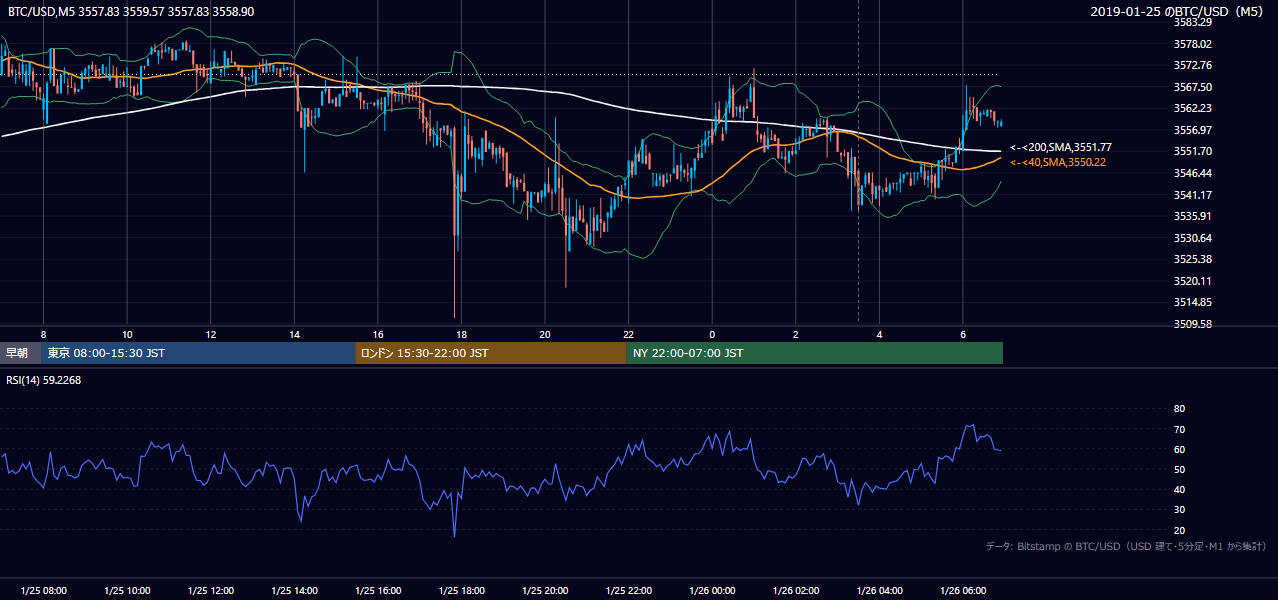Screen dimensions: 1278x600
Task: Click hour label 14 under price chart
Action: [x=294, y=334]
